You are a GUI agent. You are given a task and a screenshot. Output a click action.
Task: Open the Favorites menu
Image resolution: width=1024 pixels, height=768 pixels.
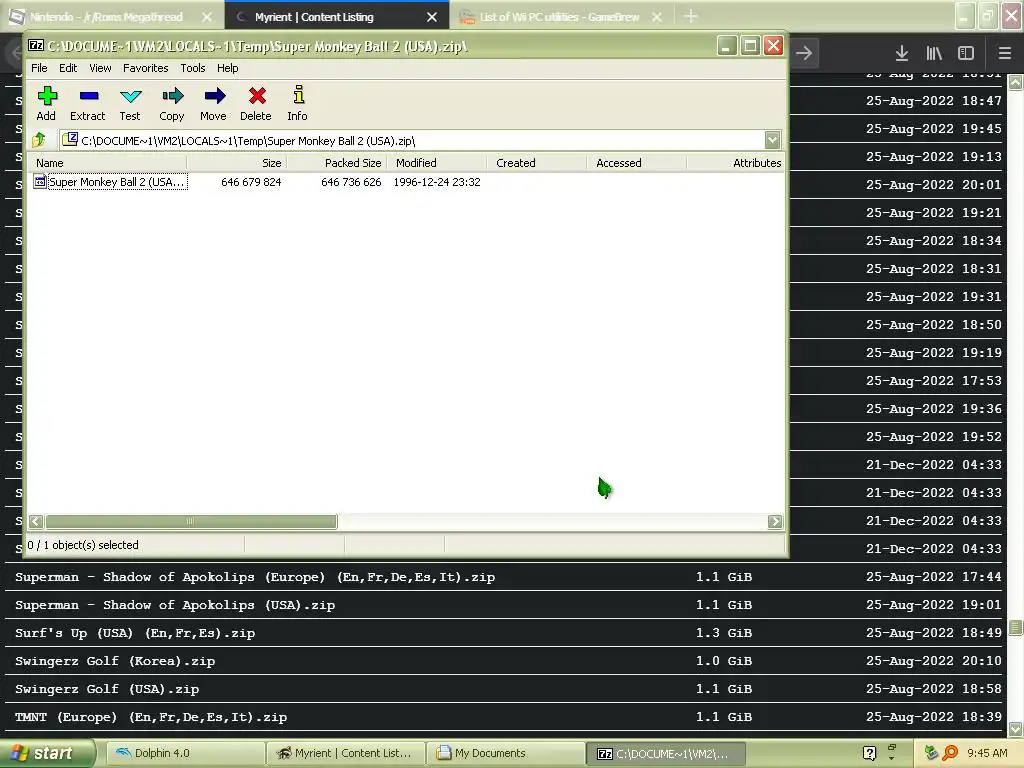coord(146,68)
